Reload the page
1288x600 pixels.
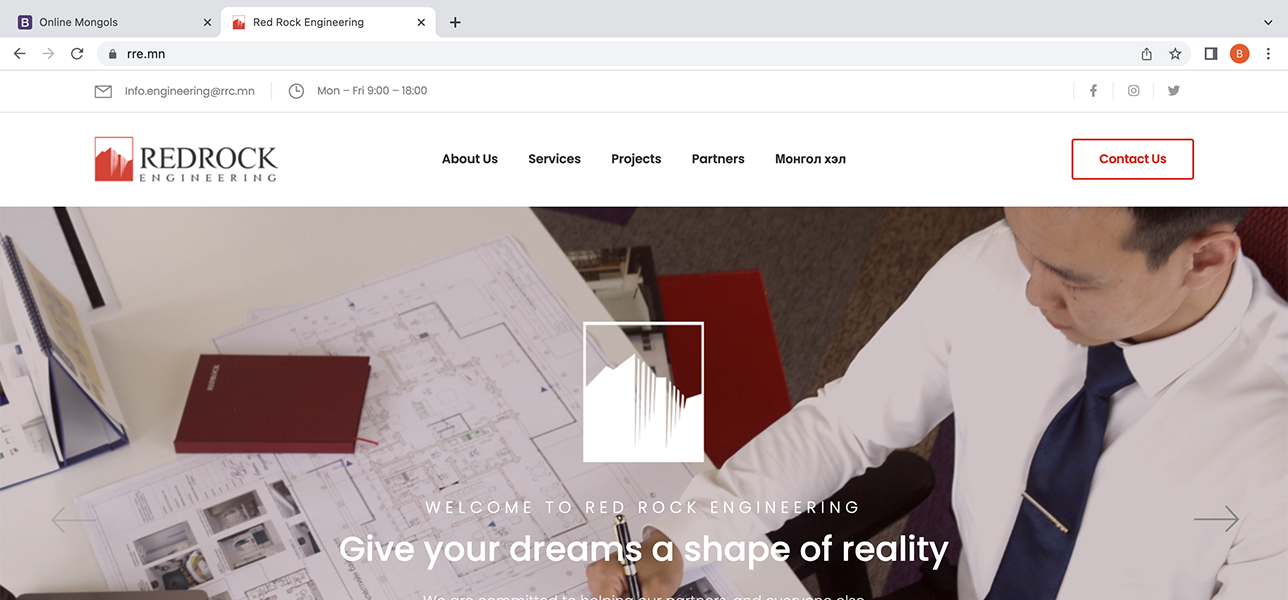coord(77,54)
